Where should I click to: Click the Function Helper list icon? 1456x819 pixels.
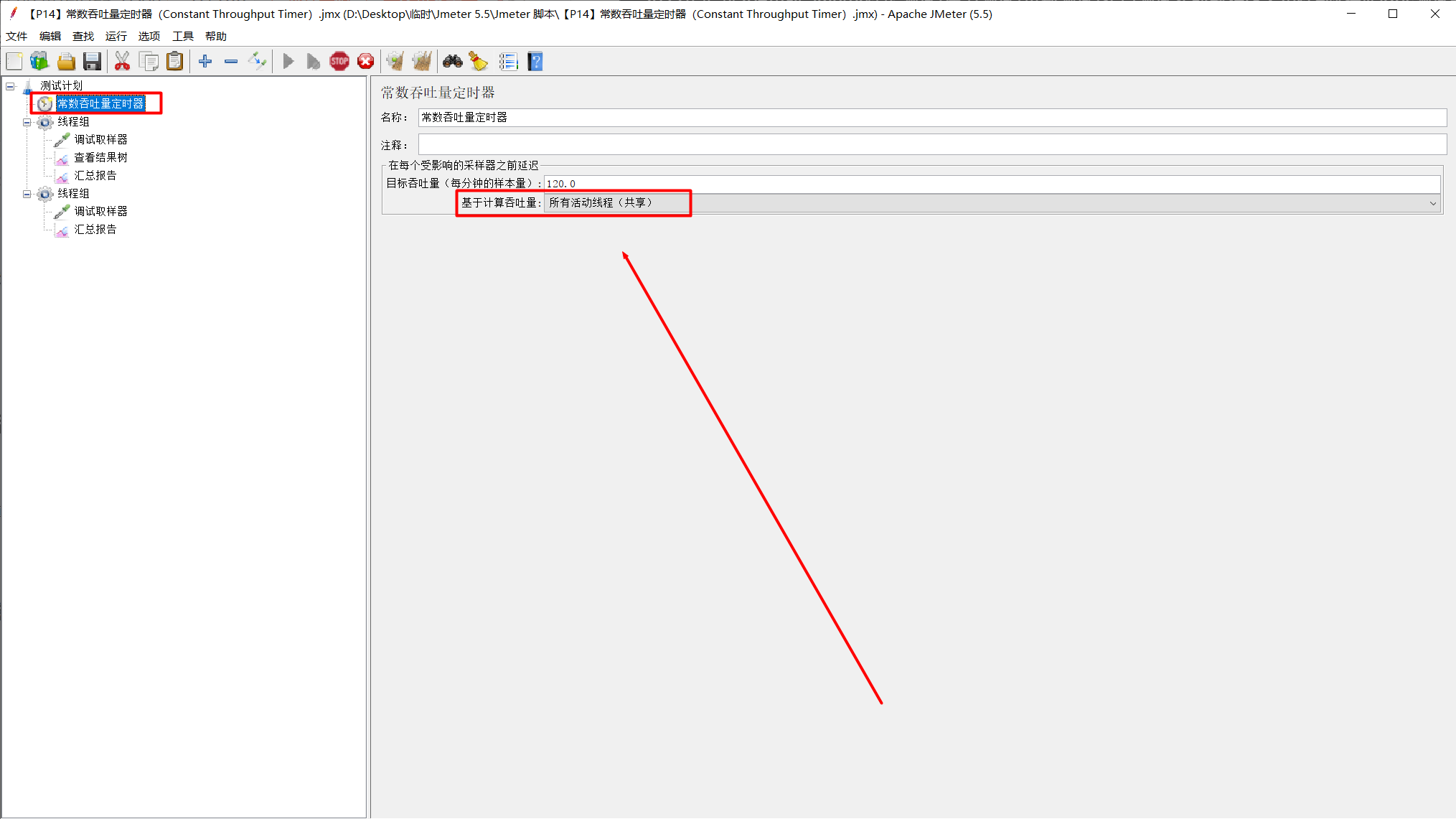tap(508, 62)
